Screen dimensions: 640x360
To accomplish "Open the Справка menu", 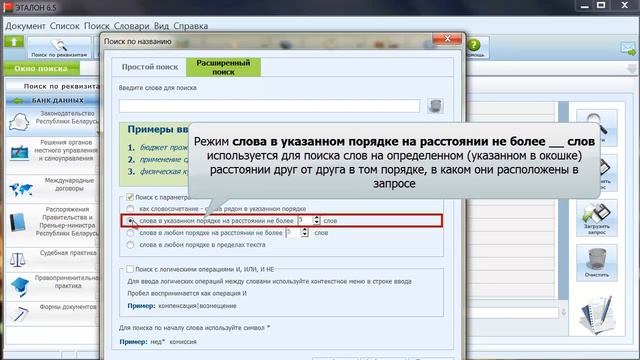I will pyautogui.click(x=191, y=26).
